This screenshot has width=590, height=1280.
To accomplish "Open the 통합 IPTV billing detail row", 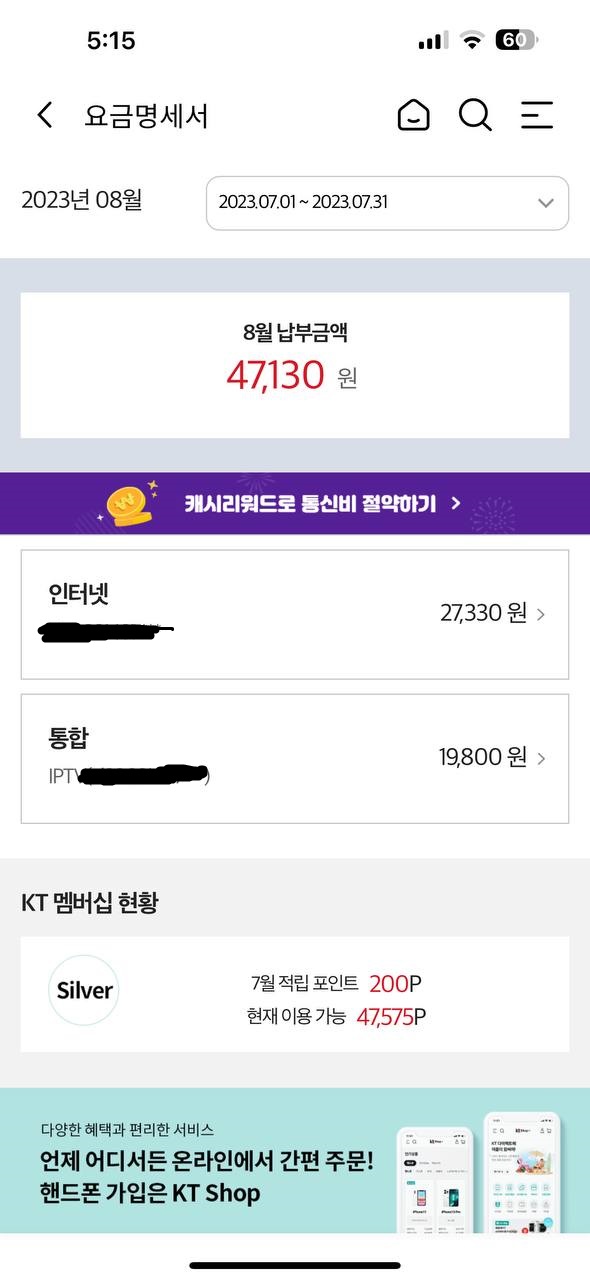I will 295,758.
